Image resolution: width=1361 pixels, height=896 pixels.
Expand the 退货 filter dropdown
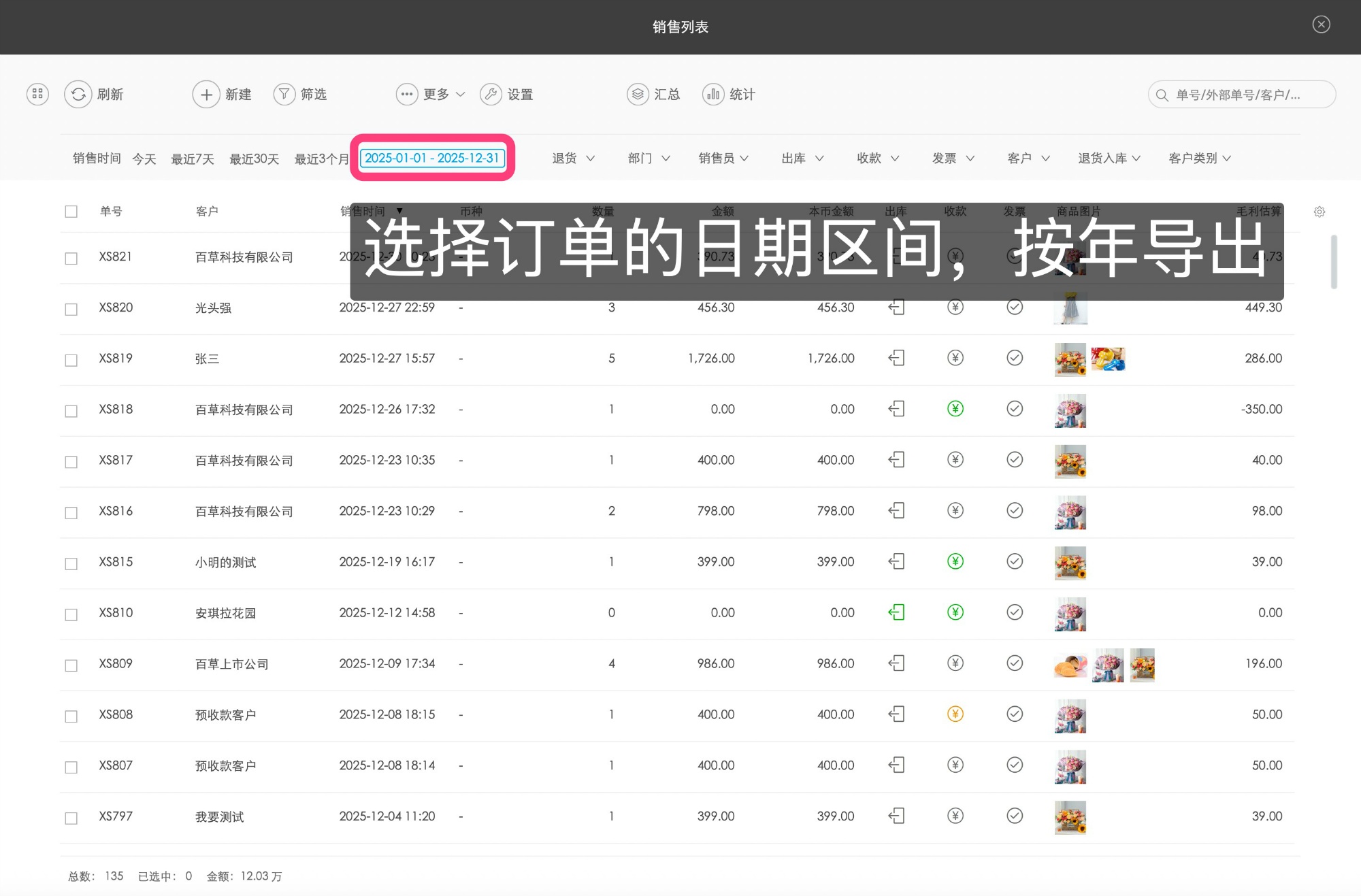pos(573,159)
